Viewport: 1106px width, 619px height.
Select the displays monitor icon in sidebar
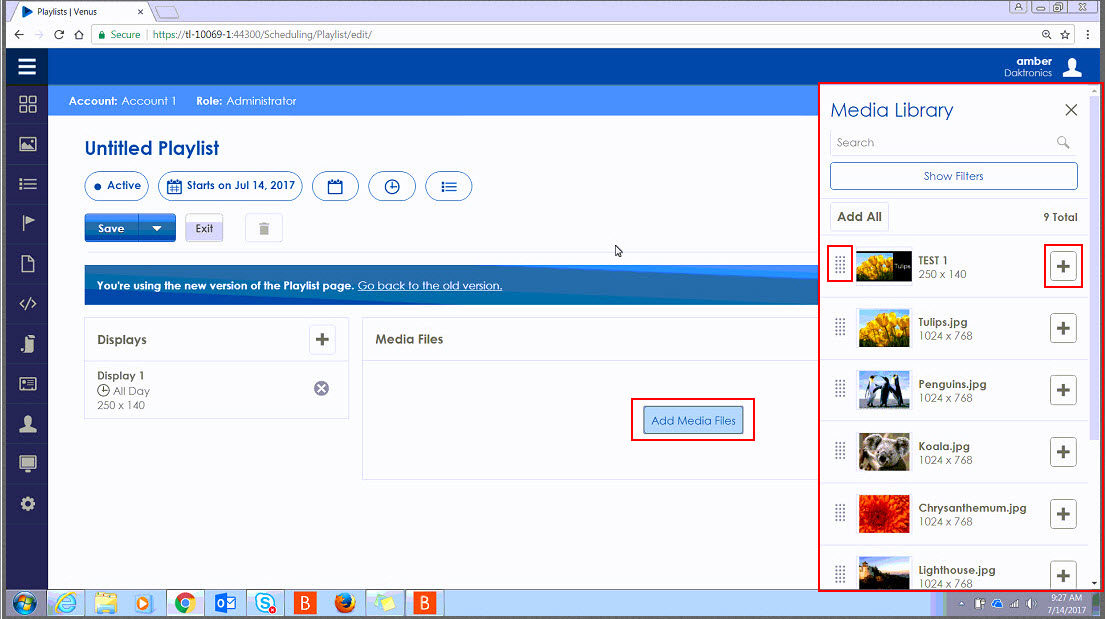pyautogui.click(x=27, y=463)
